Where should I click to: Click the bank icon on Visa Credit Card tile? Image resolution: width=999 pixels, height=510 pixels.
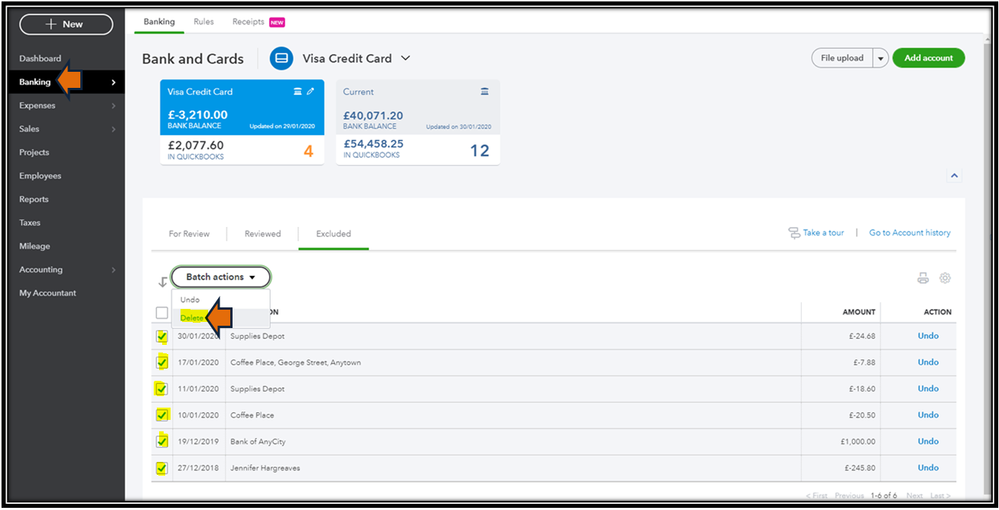[x=297, y=92]
